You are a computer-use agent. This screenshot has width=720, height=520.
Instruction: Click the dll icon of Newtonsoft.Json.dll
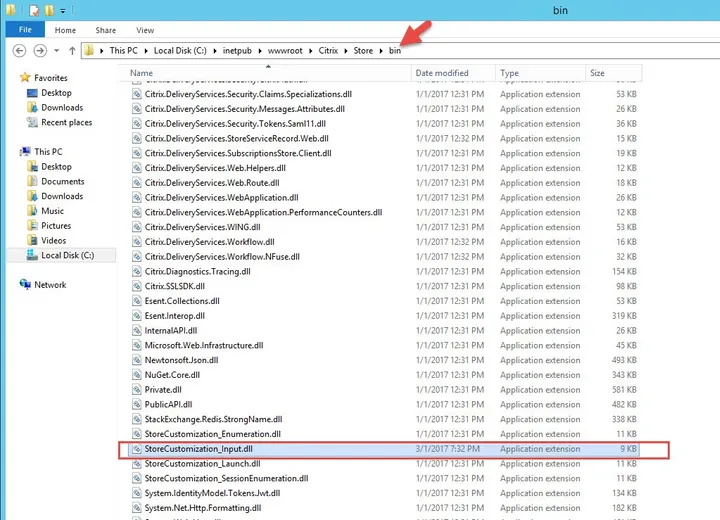pos(136,360)
